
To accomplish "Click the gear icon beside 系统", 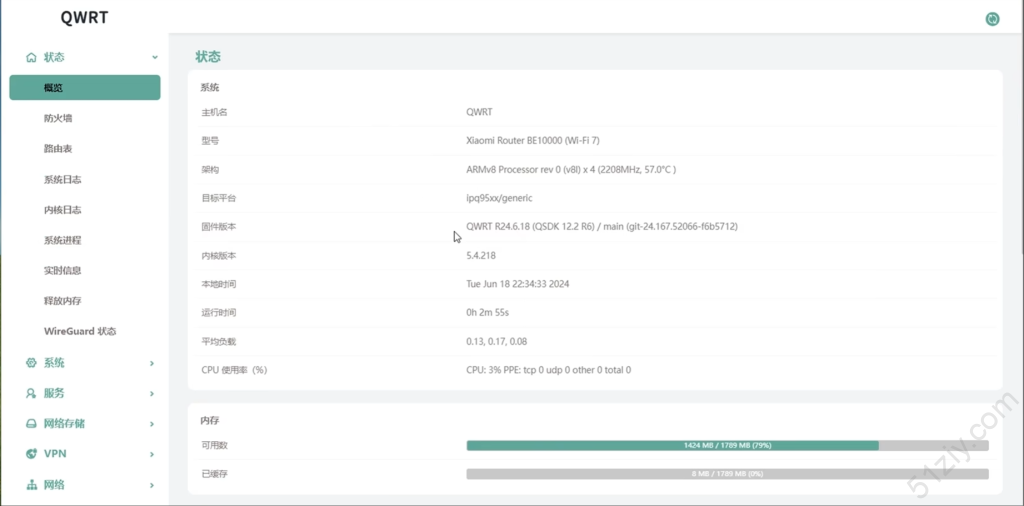I will tap(31, 363).
